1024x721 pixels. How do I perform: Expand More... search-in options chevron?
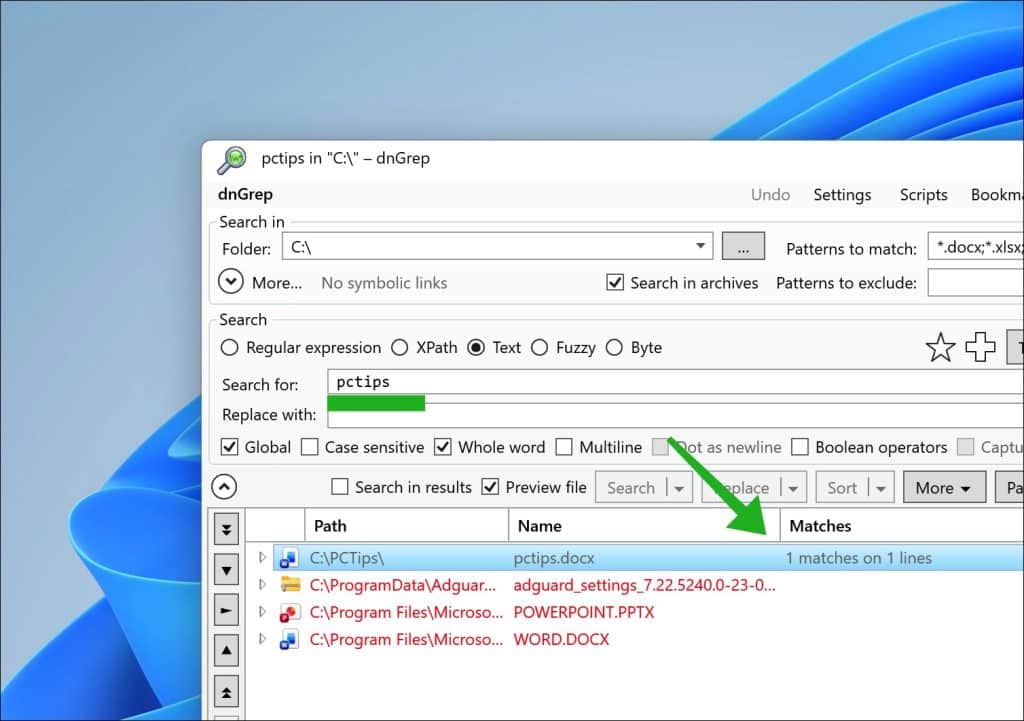pos(231,281)
